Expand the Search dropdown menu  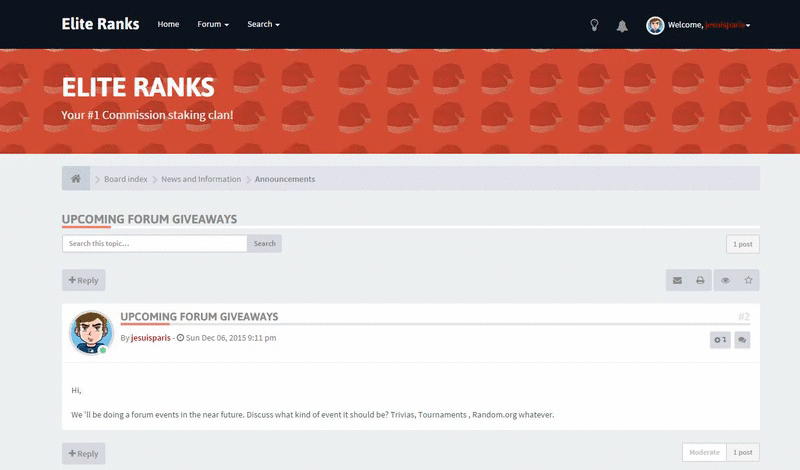(263, 24)
